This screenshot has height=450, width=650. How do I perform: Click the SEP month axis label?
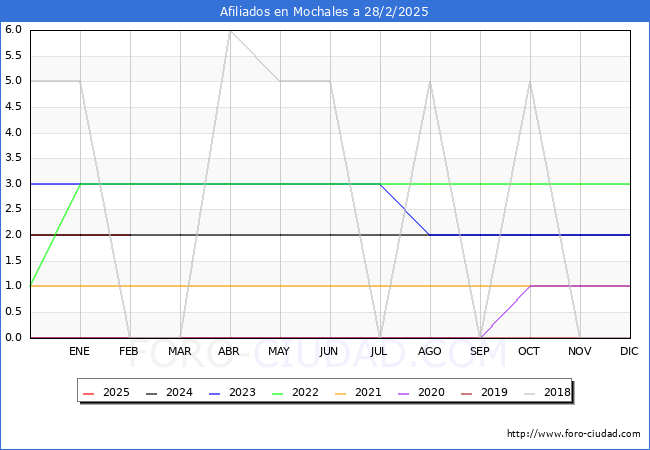pyautogui.click(x=480, y=351)
